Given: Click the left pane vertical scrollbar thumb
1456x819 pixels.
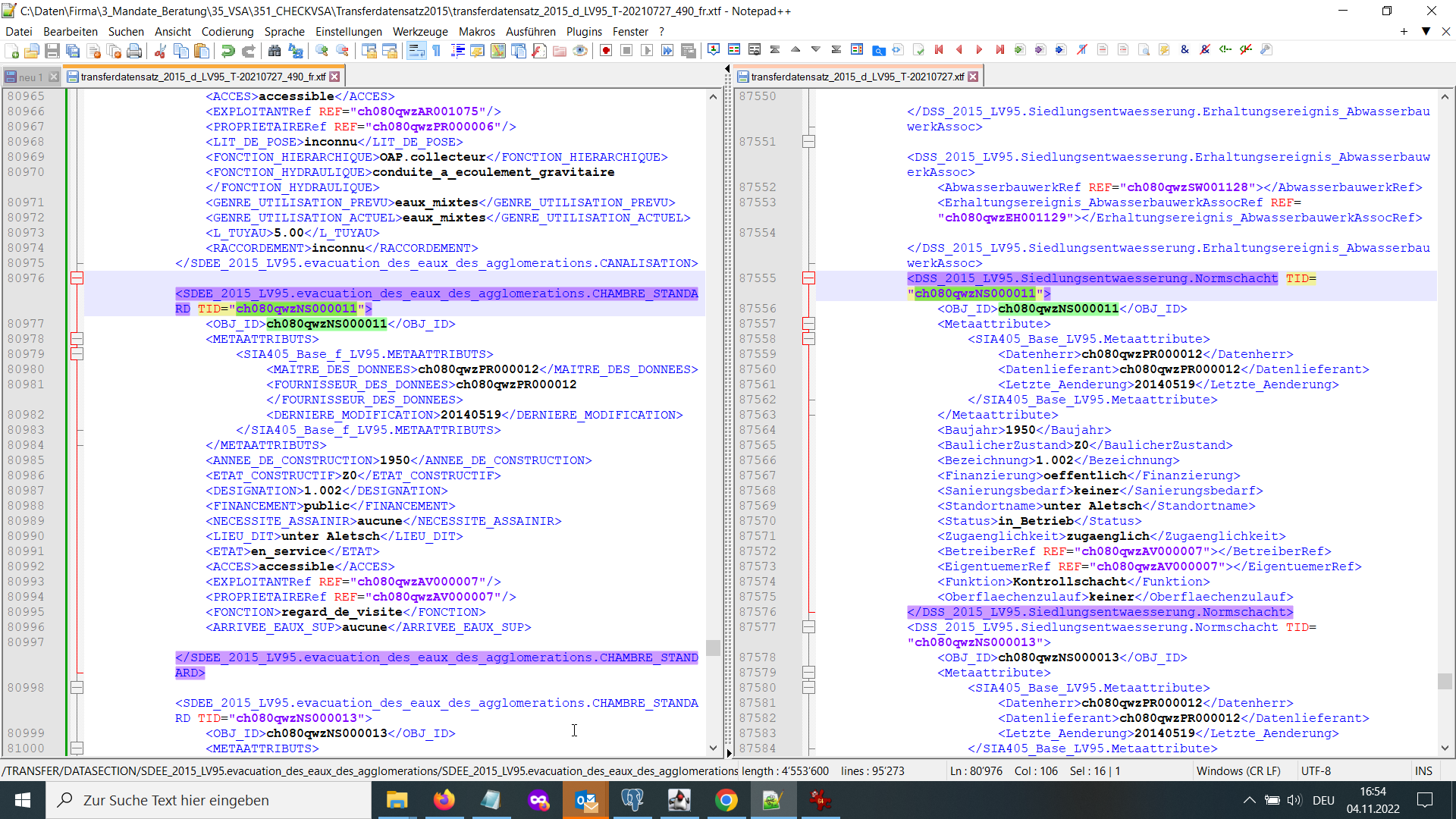Looking at the screenshot, I should pos(713,647).
